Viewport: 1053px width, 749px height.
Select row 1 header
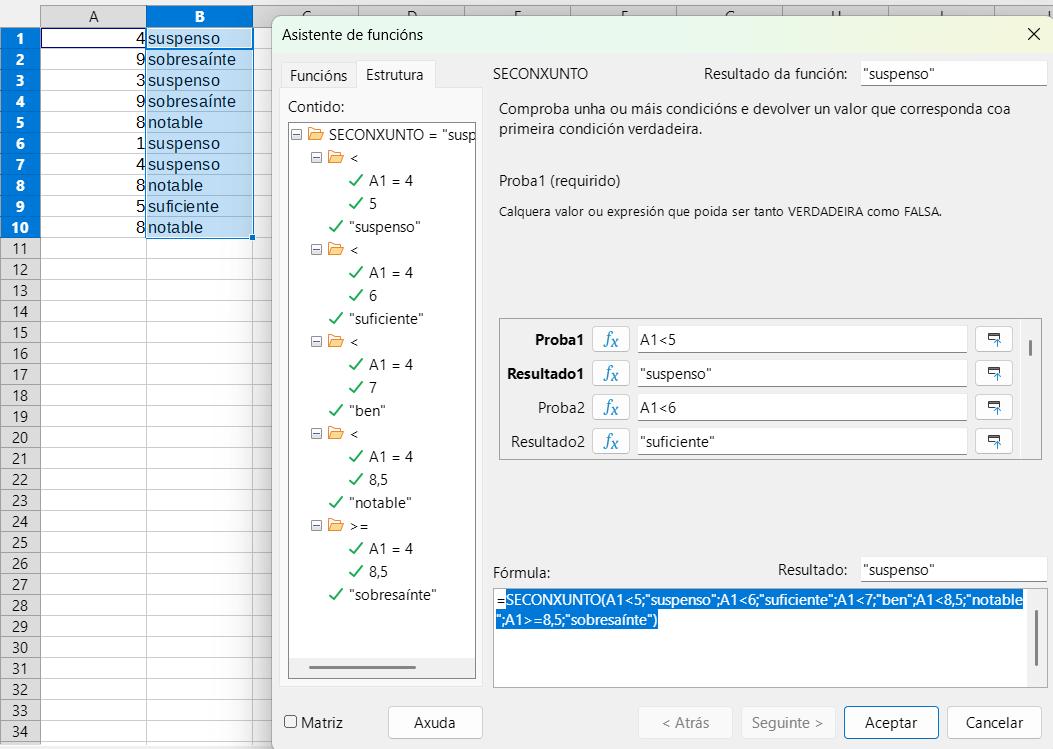click(x=20, y=38)
